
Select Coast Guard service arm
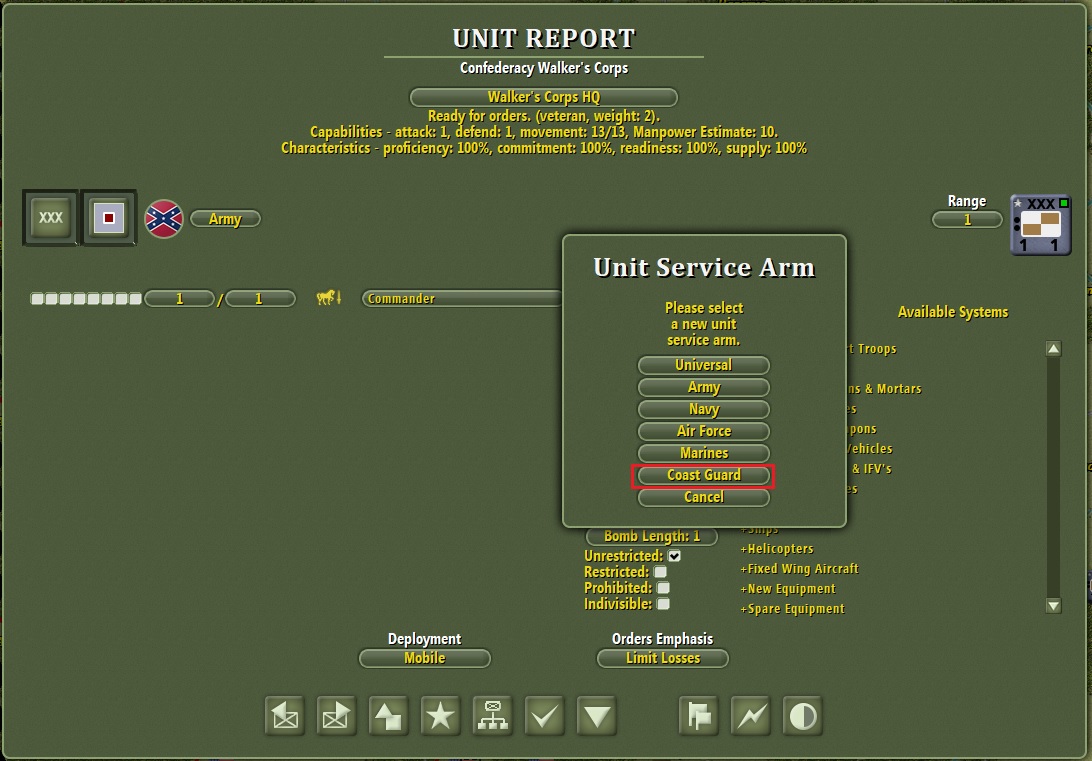703,475
